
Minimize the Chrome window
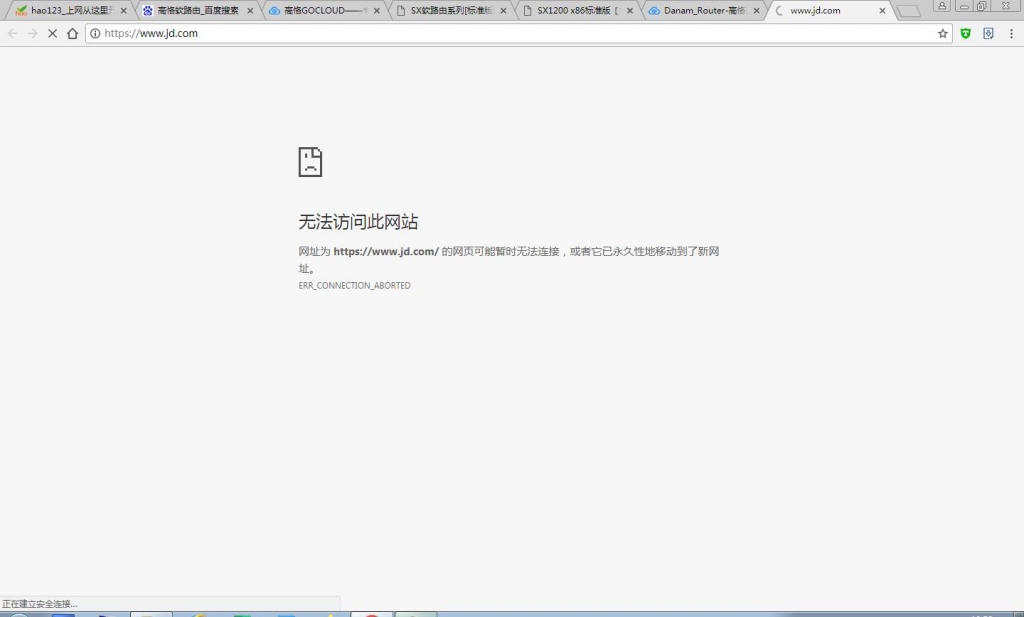click(x=963, y=6)
